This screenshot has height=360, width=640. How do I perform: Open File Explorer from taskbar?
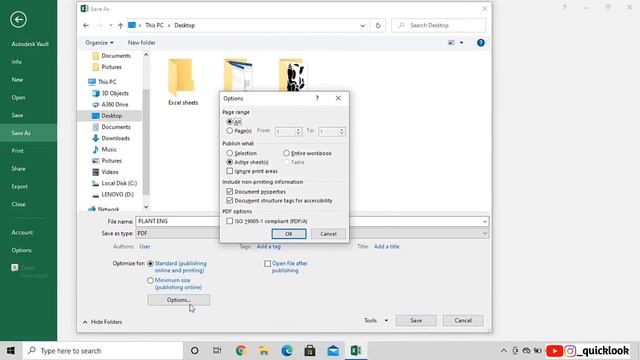(x=264, y=351)
